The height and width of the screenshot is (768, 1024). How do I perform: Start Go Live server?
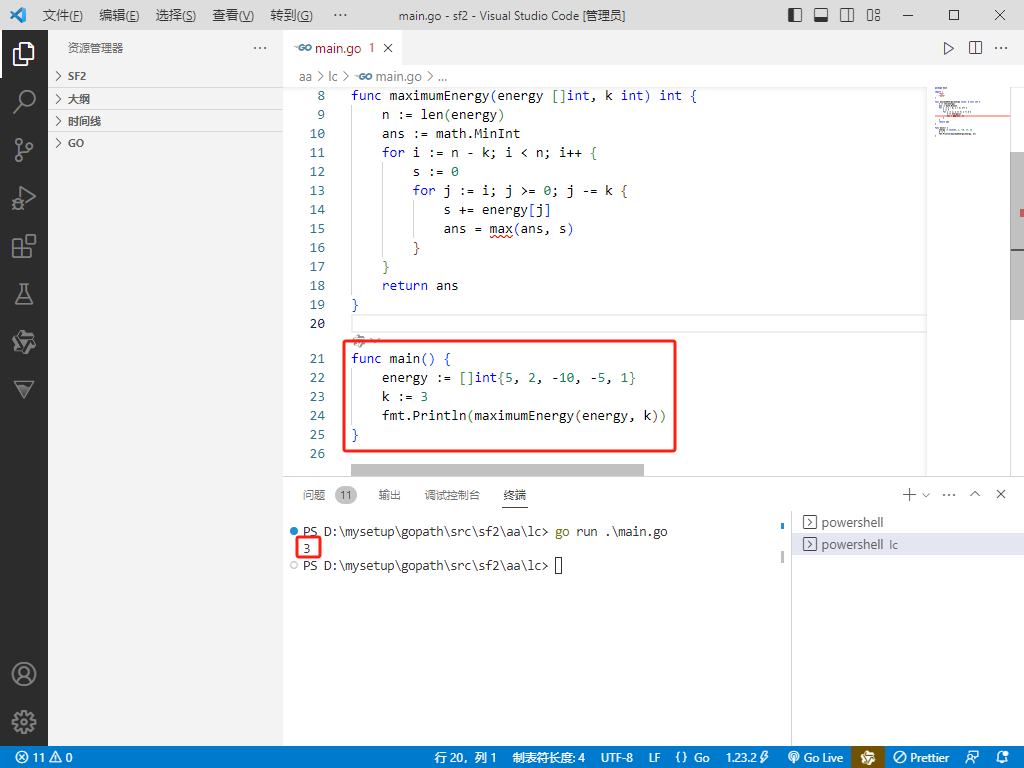(x=816, y=758)
